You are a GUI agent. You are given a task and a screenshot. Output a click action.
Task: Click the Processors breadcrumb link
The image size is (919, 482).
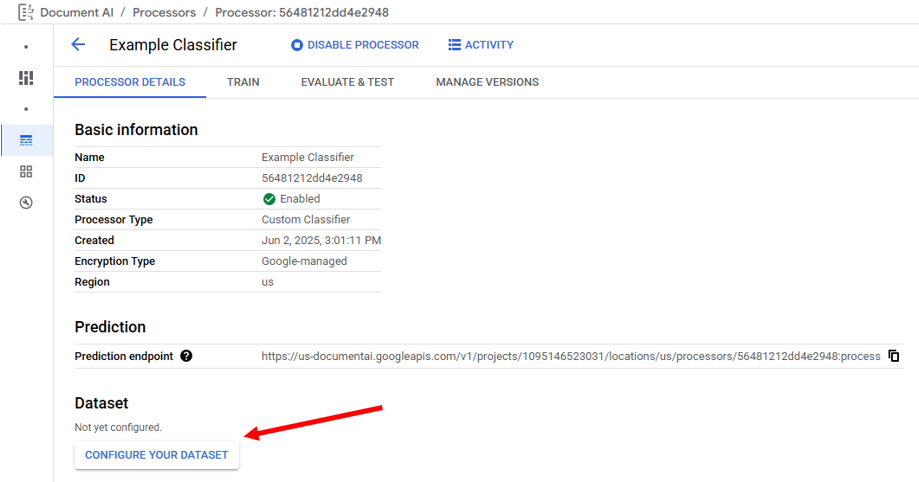164,13
